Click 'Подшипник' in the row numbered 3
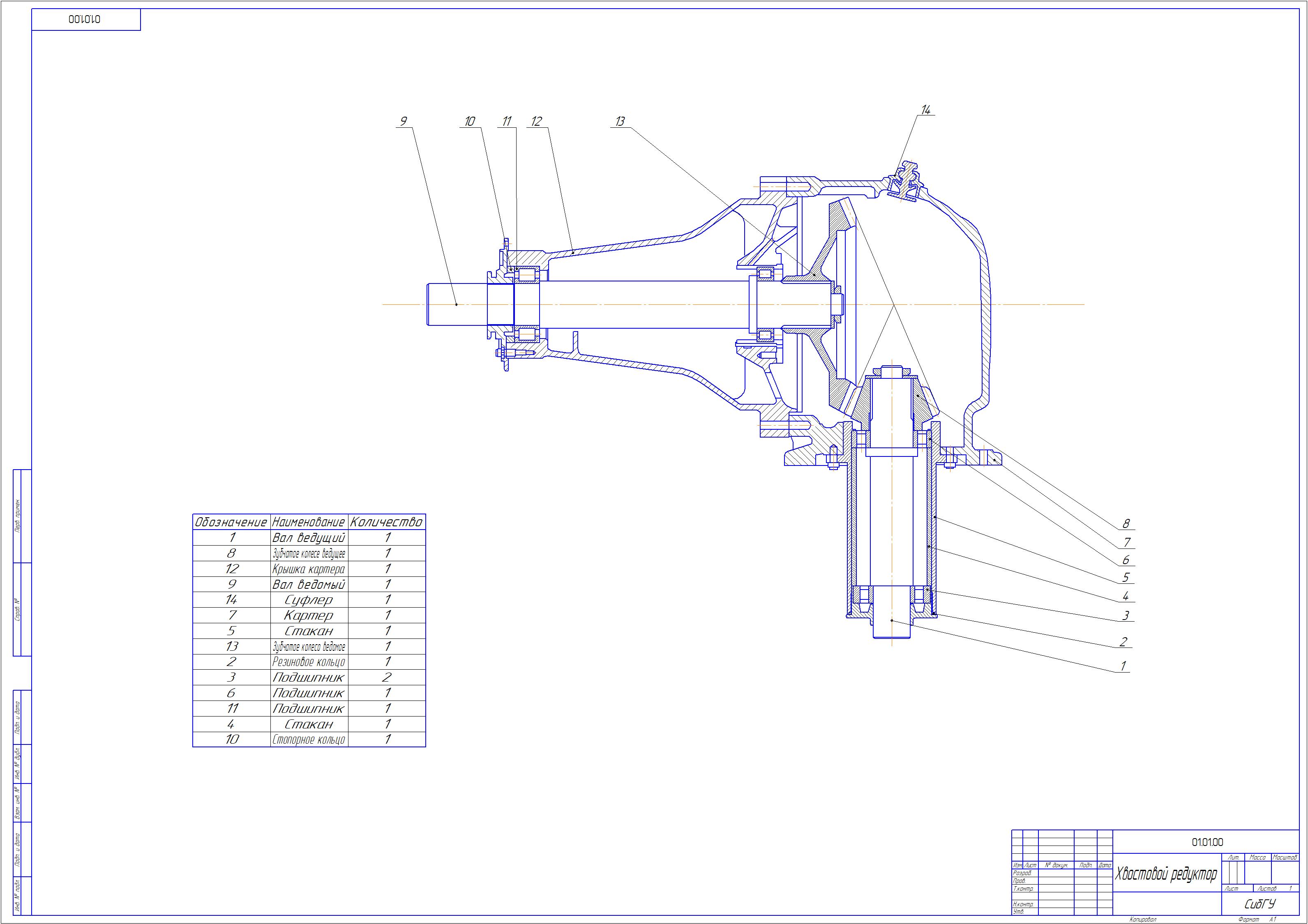Screen dimensions: 1308x924 click(309, 678)
